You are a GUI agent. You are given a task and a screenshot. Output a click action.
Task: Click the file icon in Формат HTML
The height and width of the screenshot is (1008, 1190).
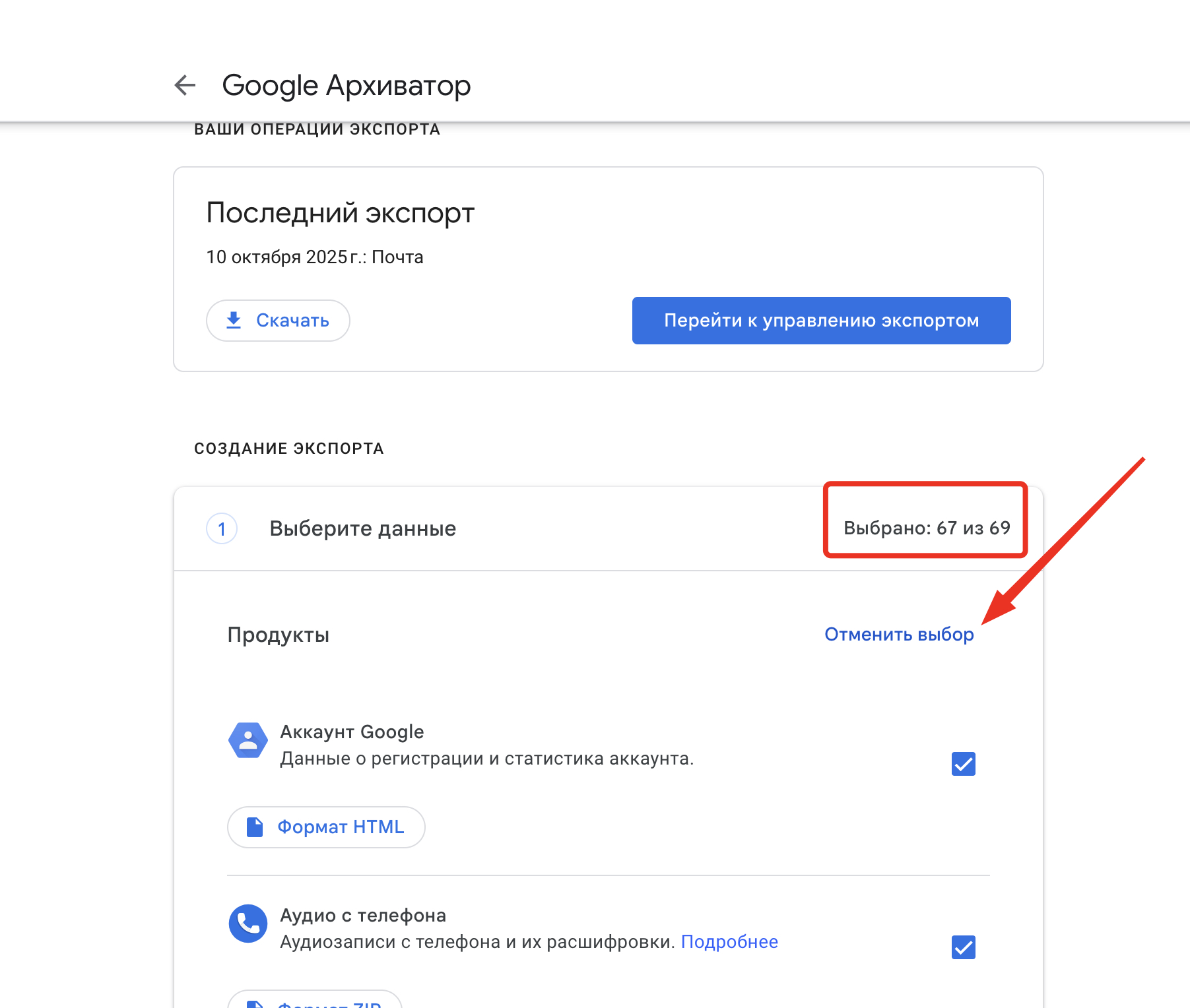pos(255,827)
